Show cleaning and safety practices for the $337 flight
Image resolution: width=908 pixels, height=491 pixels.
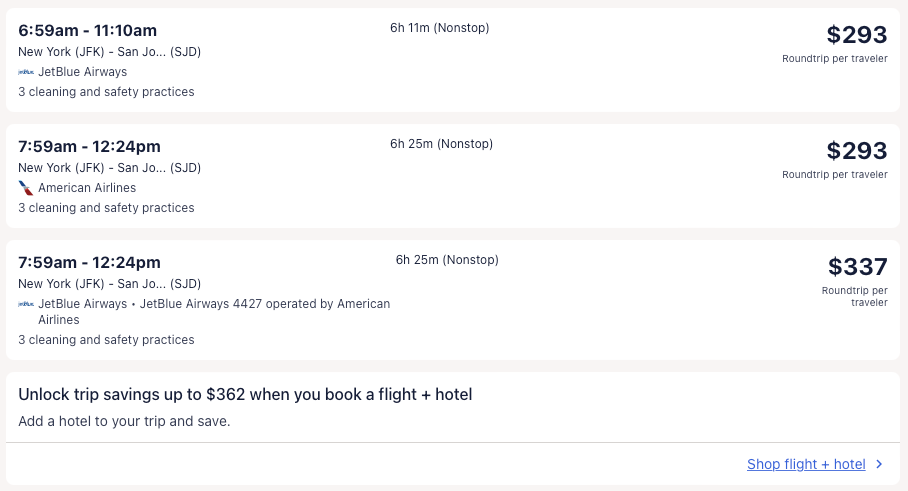106,340
